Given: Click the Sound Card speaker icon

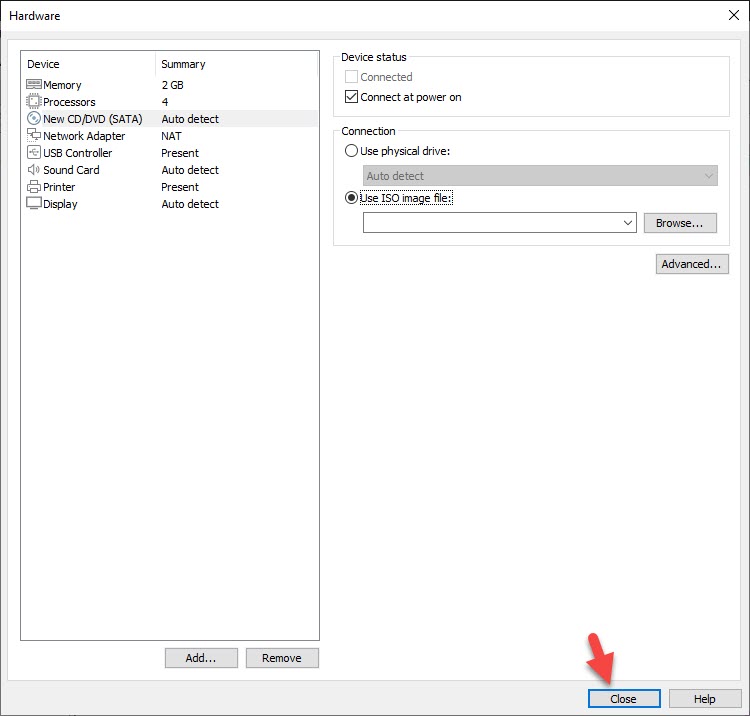Looking at the screenshot, I should (x=34, y=170).
